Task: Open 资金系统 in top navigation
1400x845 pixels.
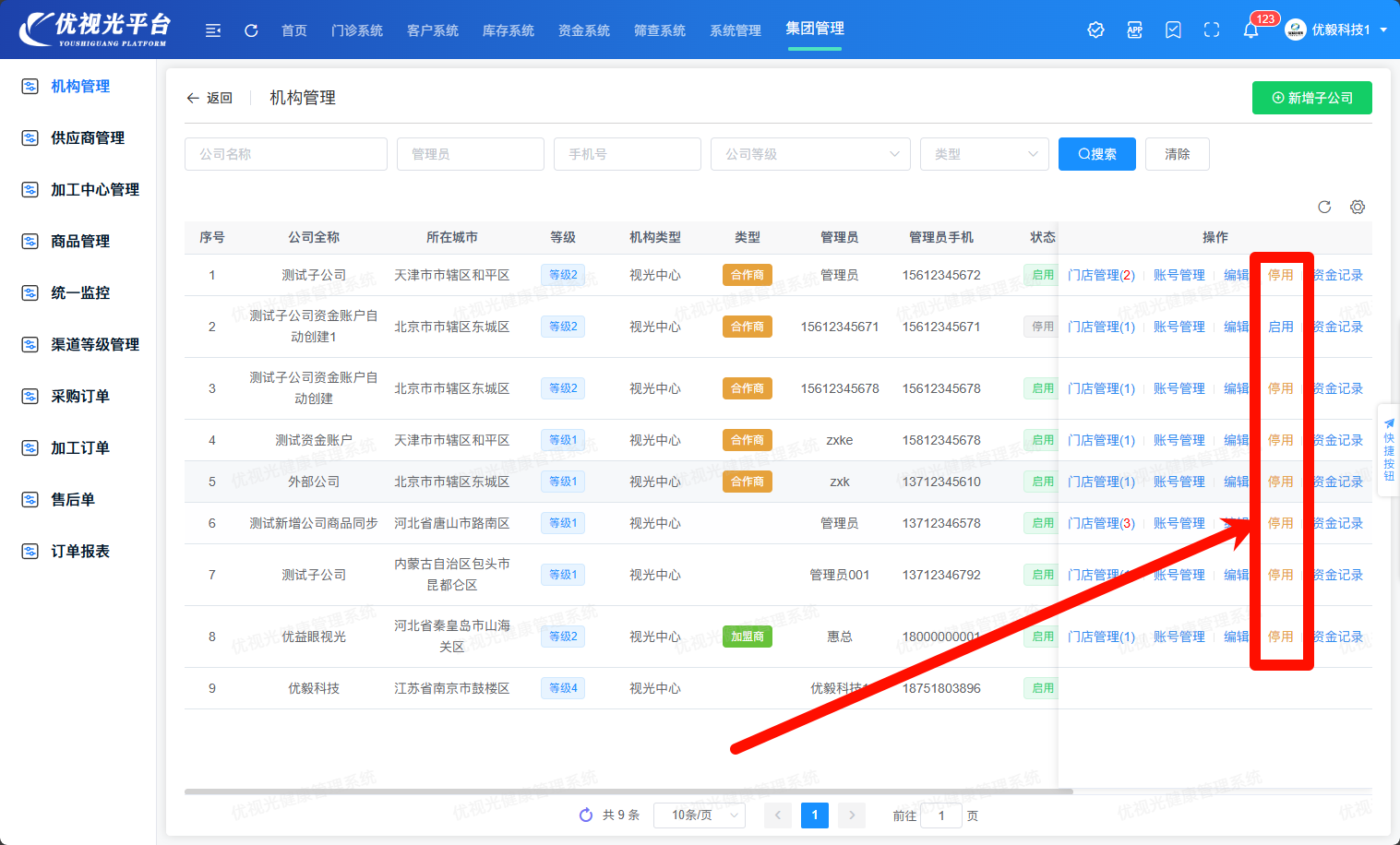Action: (584, 30)
